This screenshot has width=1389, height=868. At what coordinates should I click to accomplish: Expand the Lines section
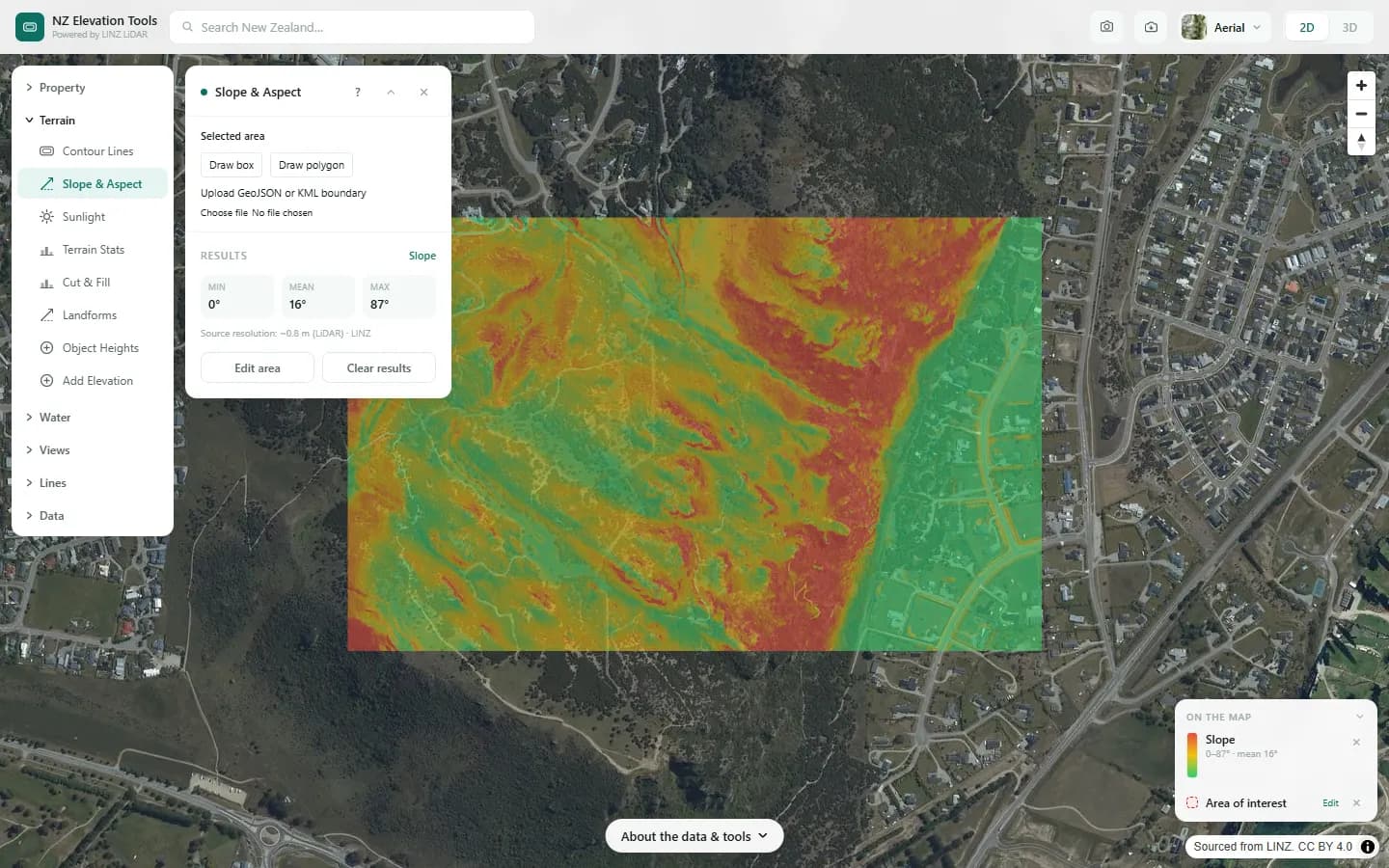pyautogui.click(x=93, y=483)
